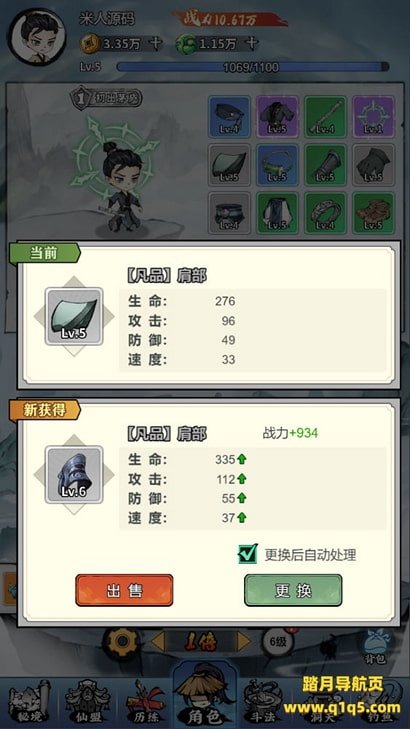
Task: Click the experience progress bar 1069/1100
Action: click(x=253, y=67)
